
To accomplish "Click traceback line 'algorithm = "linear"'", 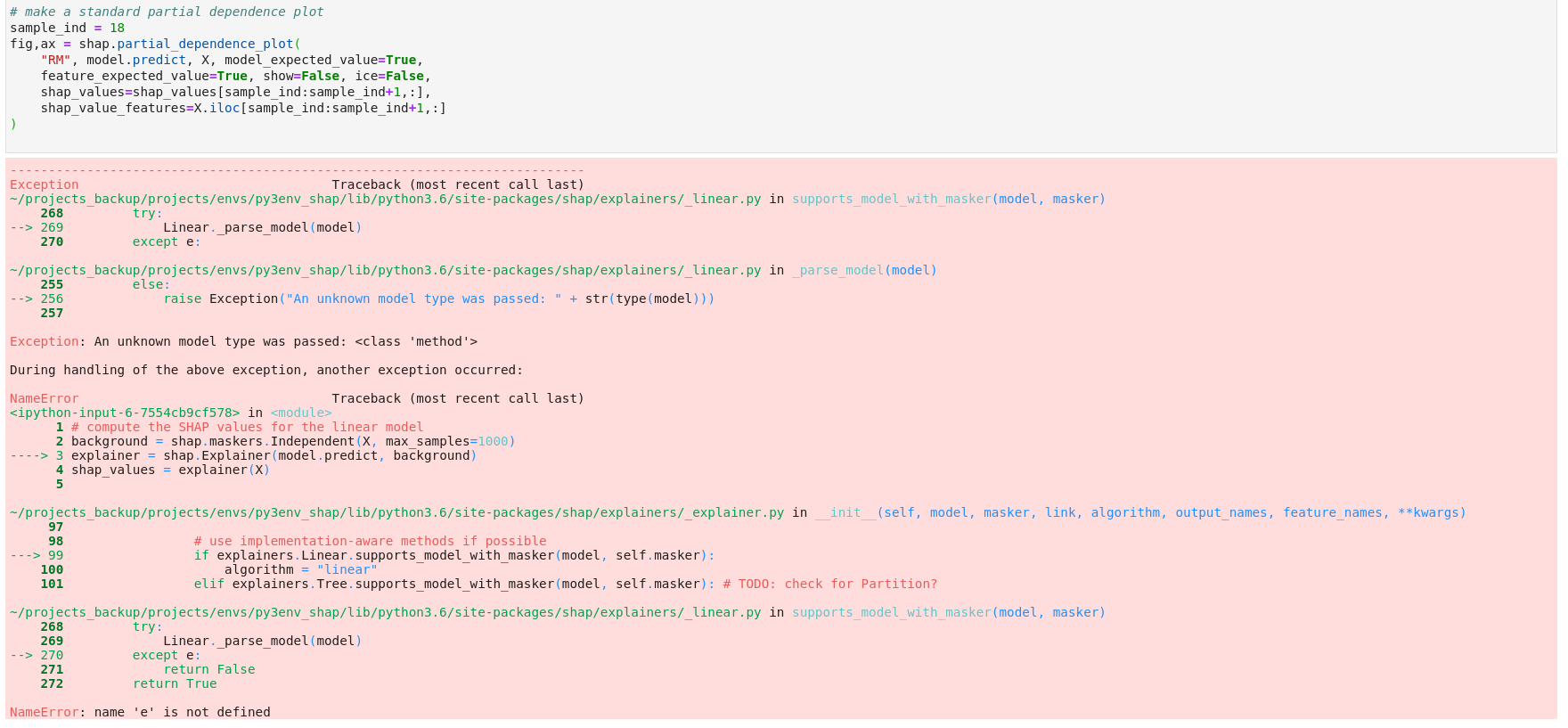I will 301,569.
